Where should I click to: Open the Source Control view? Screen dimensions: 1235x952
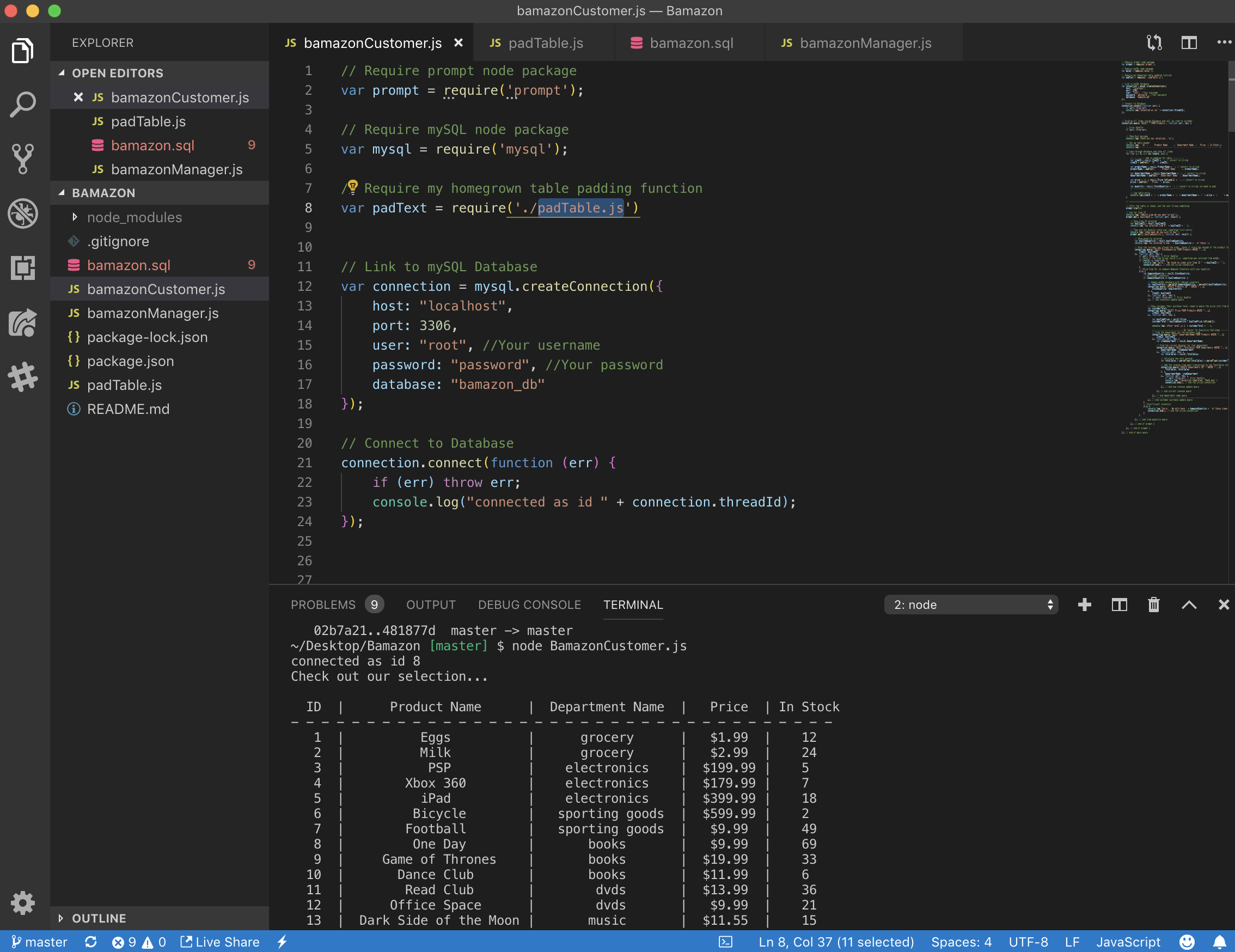pyautogui.click(x=23, y=159)
